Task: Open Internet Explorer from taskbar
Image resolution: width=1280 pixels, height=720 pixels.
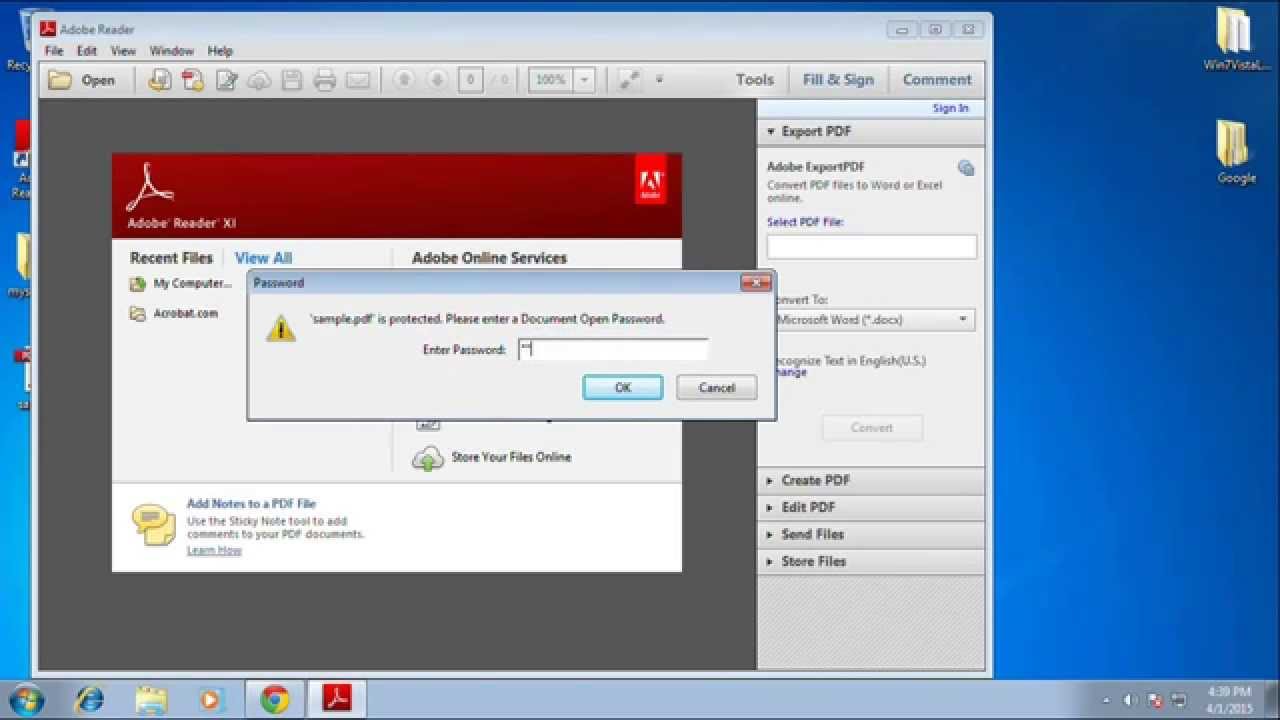Action: (91, 699)
